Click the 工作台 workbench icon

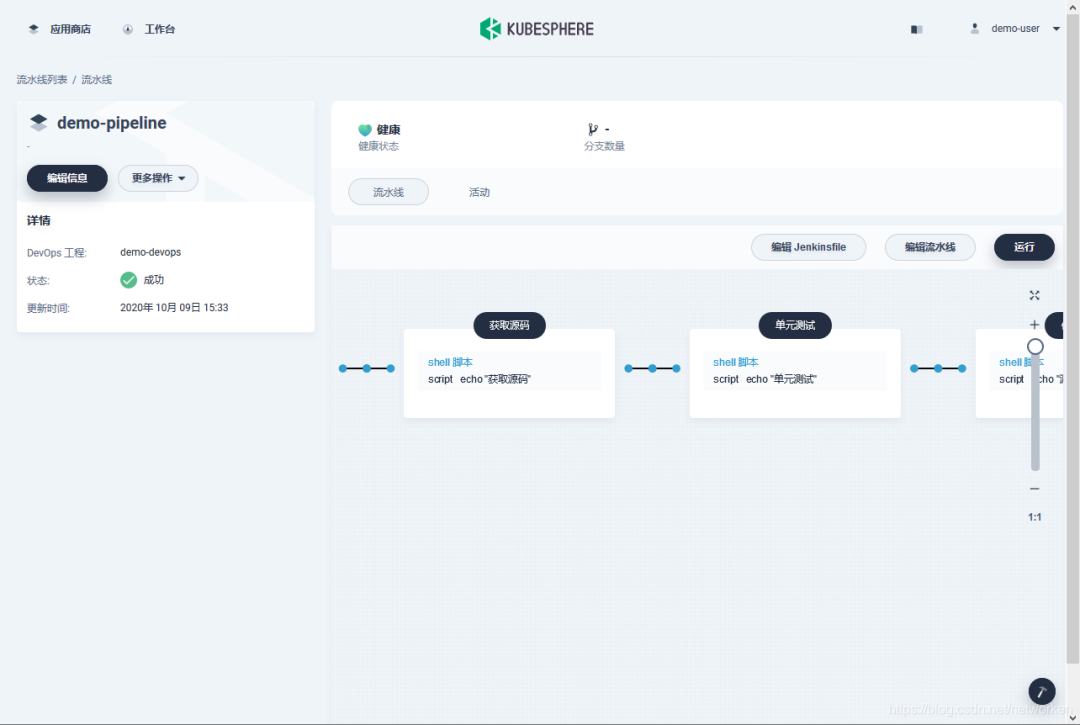(x=127, y=29)
